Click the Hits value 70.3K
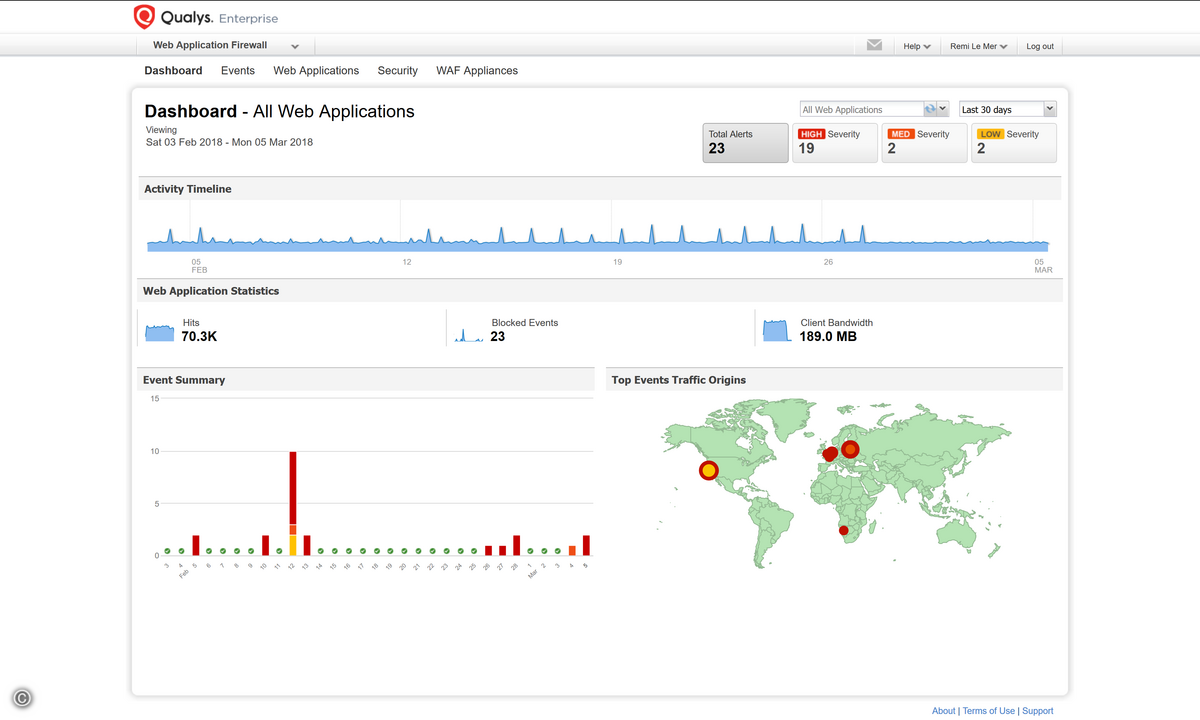This screenshot has width=1200, height=720. 199,337
